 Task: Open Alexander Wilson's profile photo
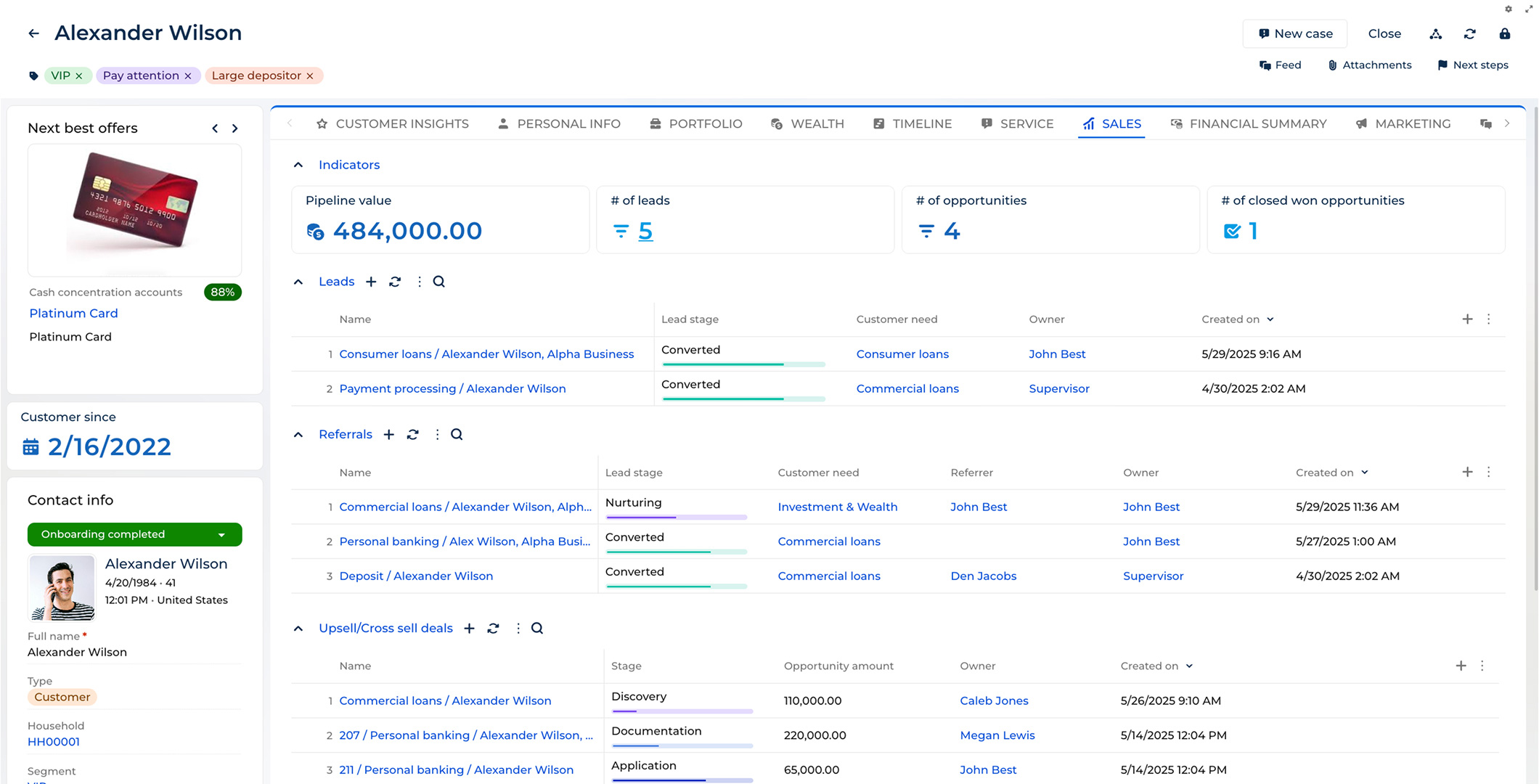pos(62,588)
